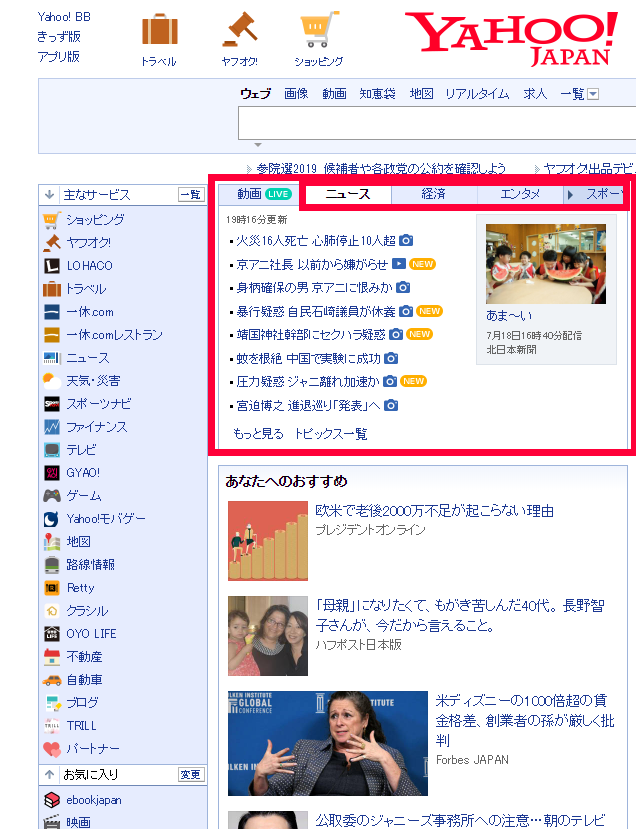The width and height of the screenshot is (636, 829).
Task: Click the 自動車 car icon in sidebar
Action: click(x=52, y=680)
